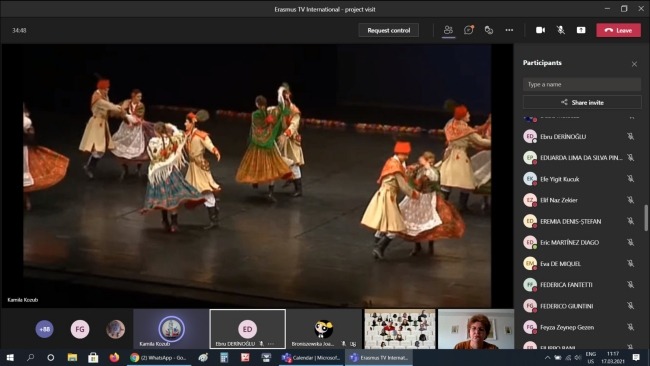Select participant EREMIA DENIS-ŞTEFAN
The width and height of the screenshot is (650, 366).
point(582,221)
